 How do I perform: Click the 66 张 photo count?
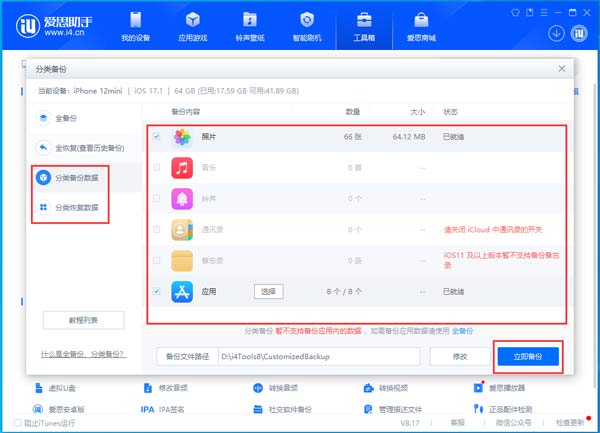click(x=353, y=137)
